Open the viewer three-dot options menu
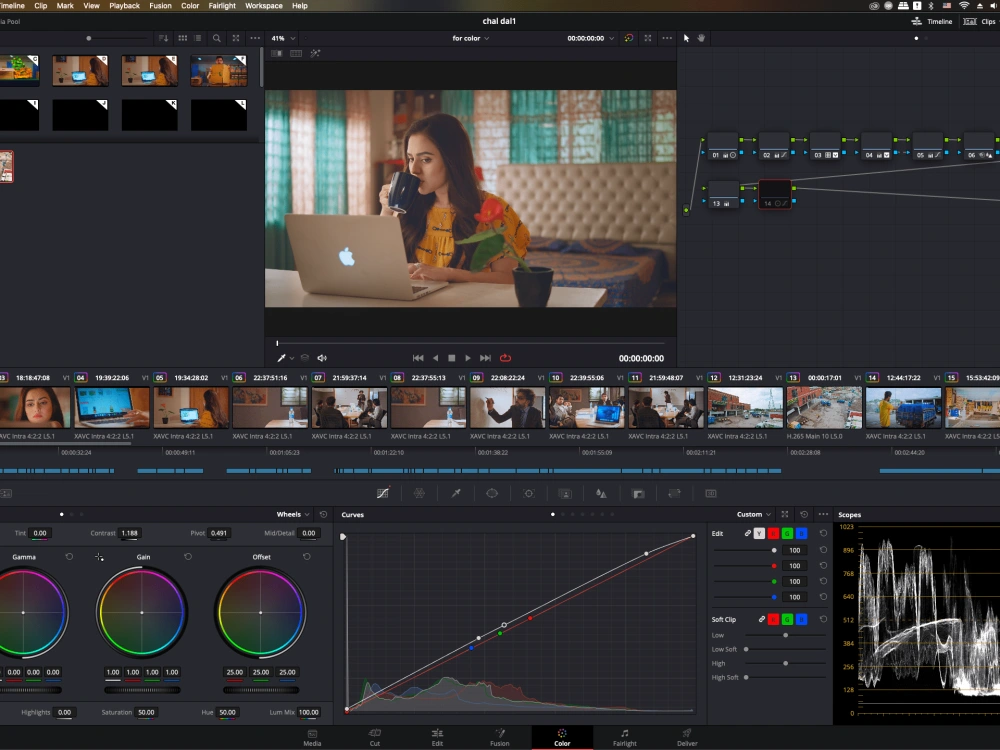The image size is (1000, 750). [667, 38]
